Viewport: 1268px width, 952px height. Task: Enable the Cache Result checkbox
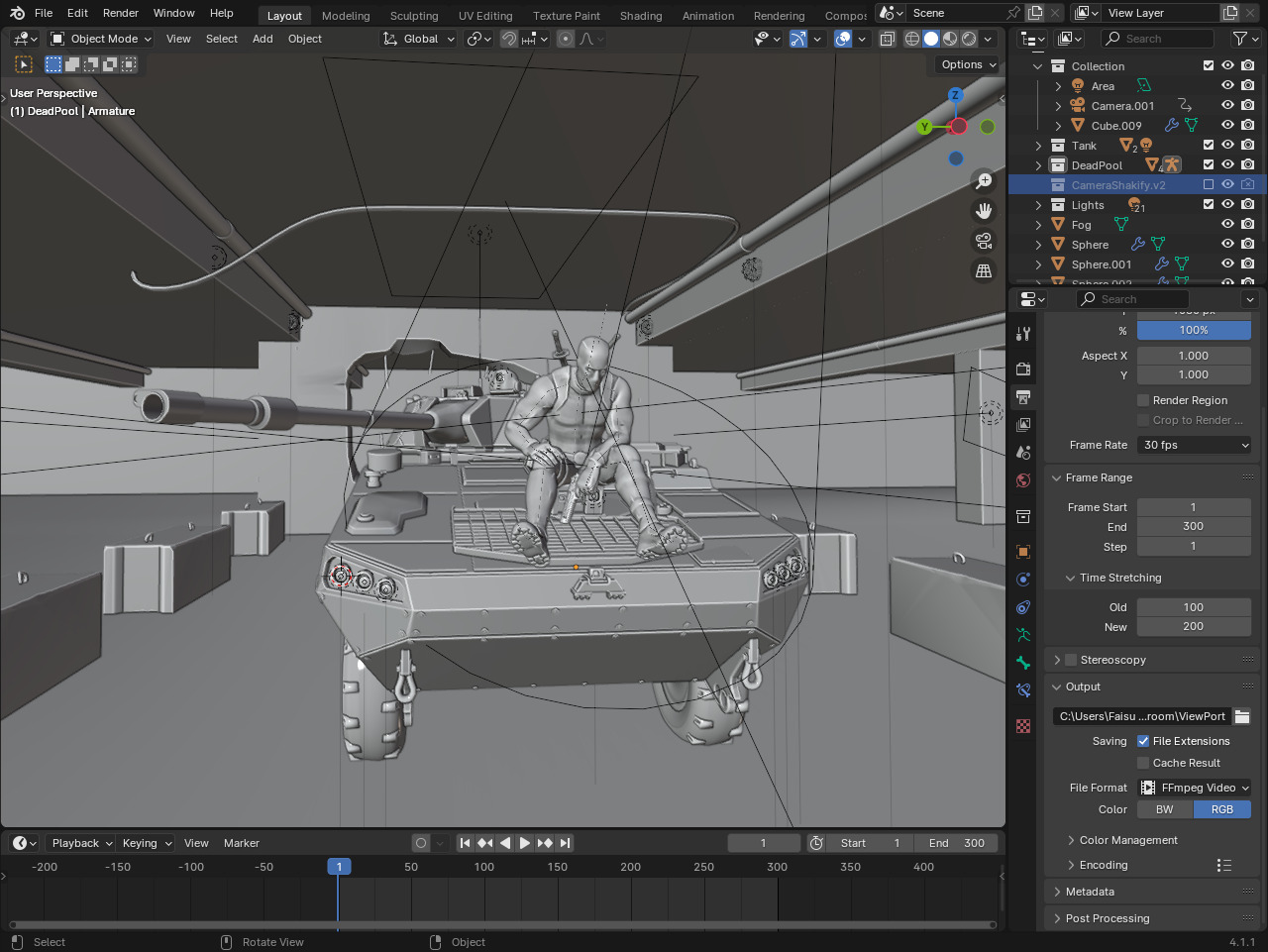tap(1143, 763)
